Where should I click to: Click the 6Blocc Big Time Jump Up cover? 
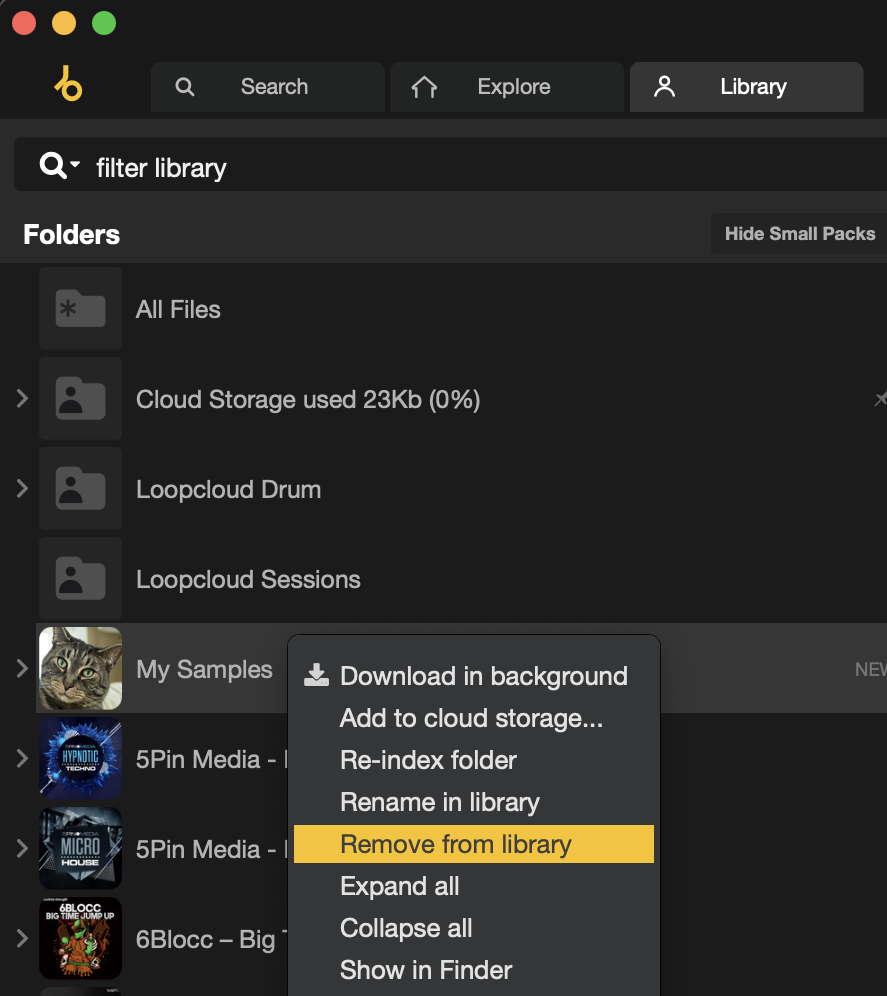[81, 938]
